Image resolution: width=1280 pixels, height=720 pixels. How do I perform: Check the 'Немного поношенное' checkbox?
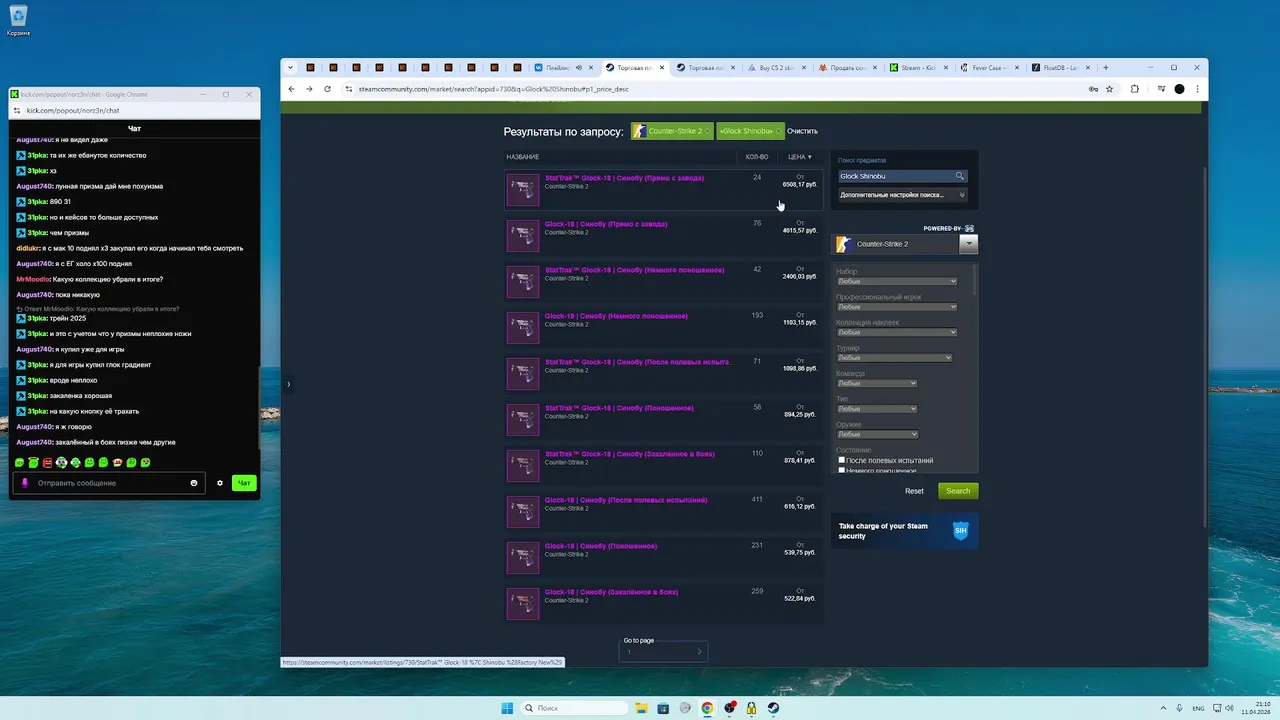coord(842,470)
